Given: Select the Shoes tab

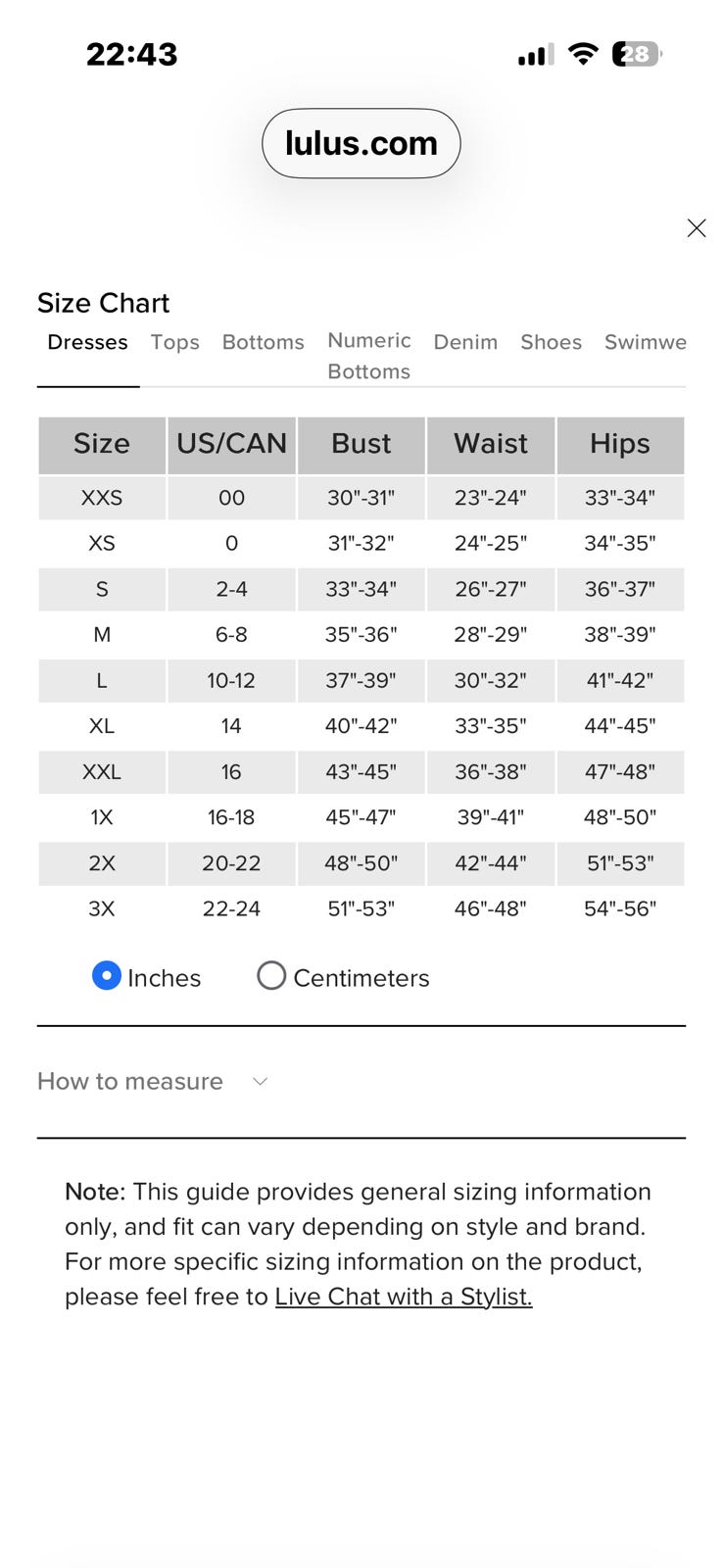Looking at the screenshot, I should tap(551, 342).
